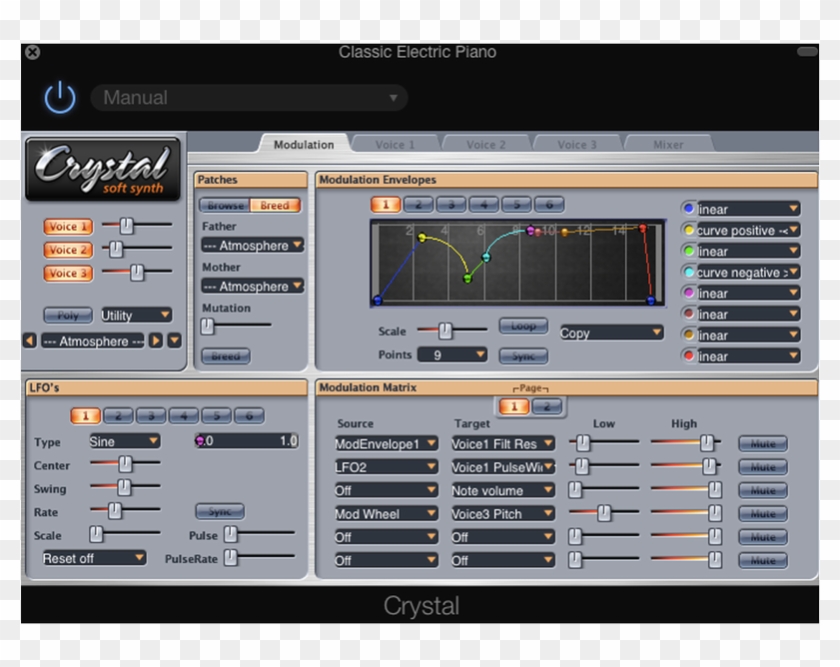Image resolution: width=840 pixels, height=667 pixels.
Task: Select the Breed tab in Patches
Action: tap(275, 205)
